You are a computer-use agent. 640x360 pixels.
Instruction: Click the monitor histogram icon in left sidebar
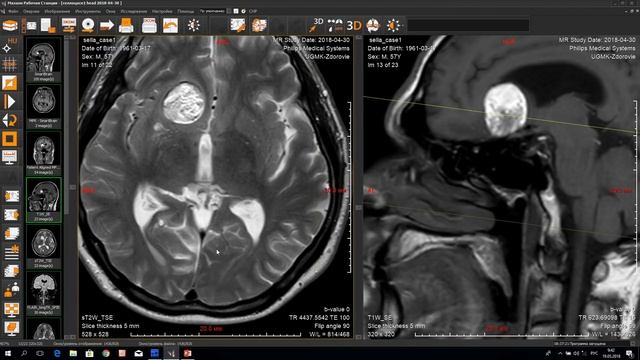pos(9,158)
